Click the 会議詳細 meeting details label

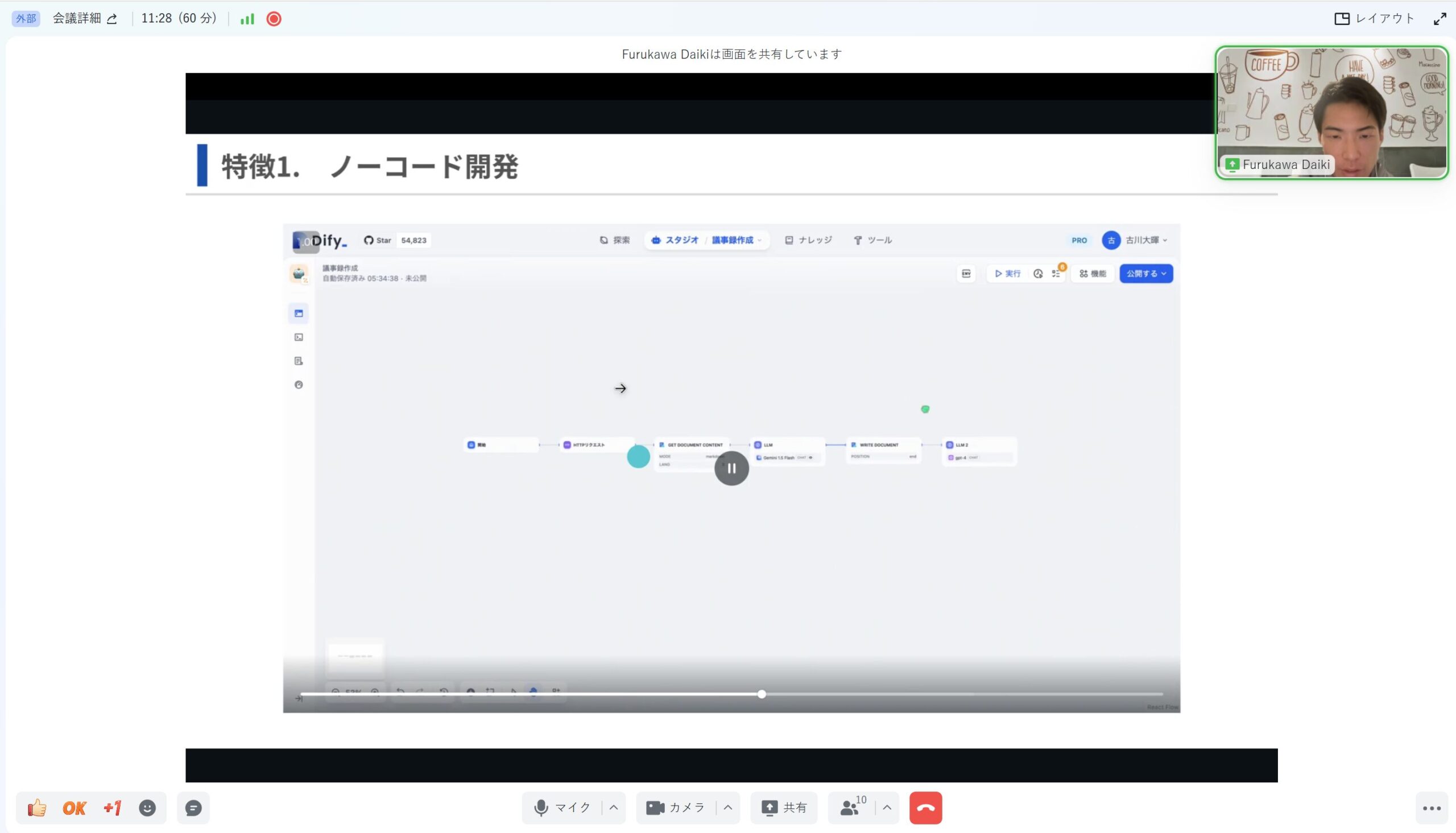[77, 18]
